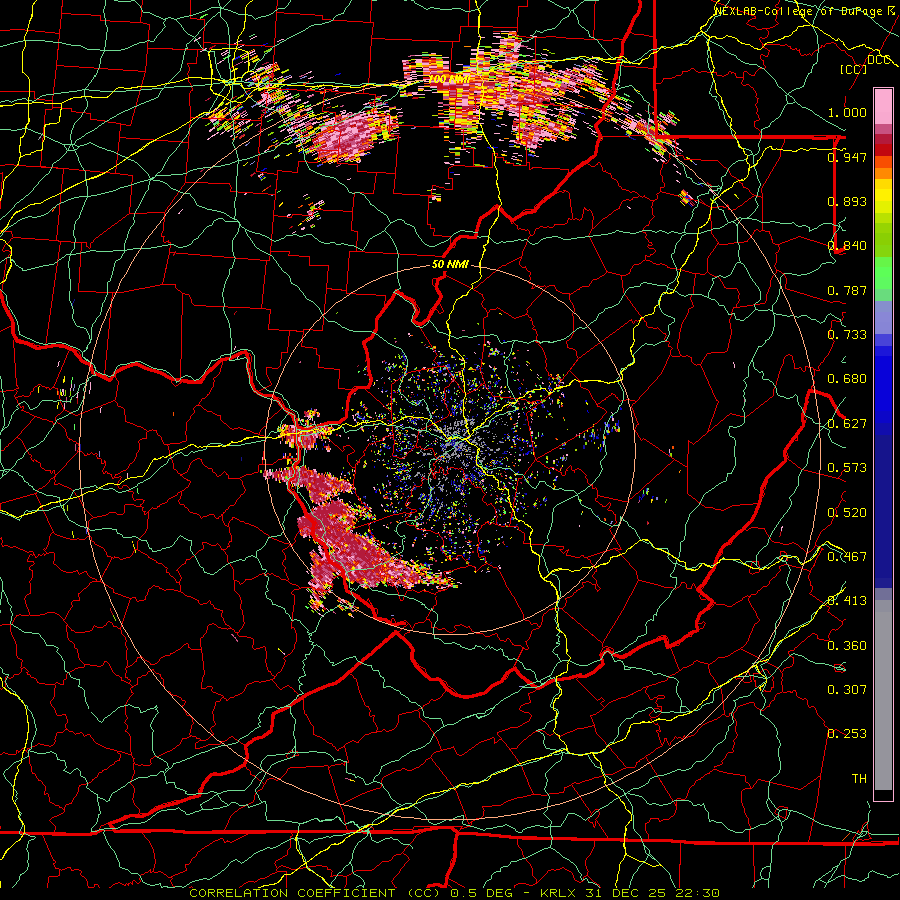Viewport: 900px width, 900px height.
Task: Select the 0.680 scale value
Action: click(847, 379)
